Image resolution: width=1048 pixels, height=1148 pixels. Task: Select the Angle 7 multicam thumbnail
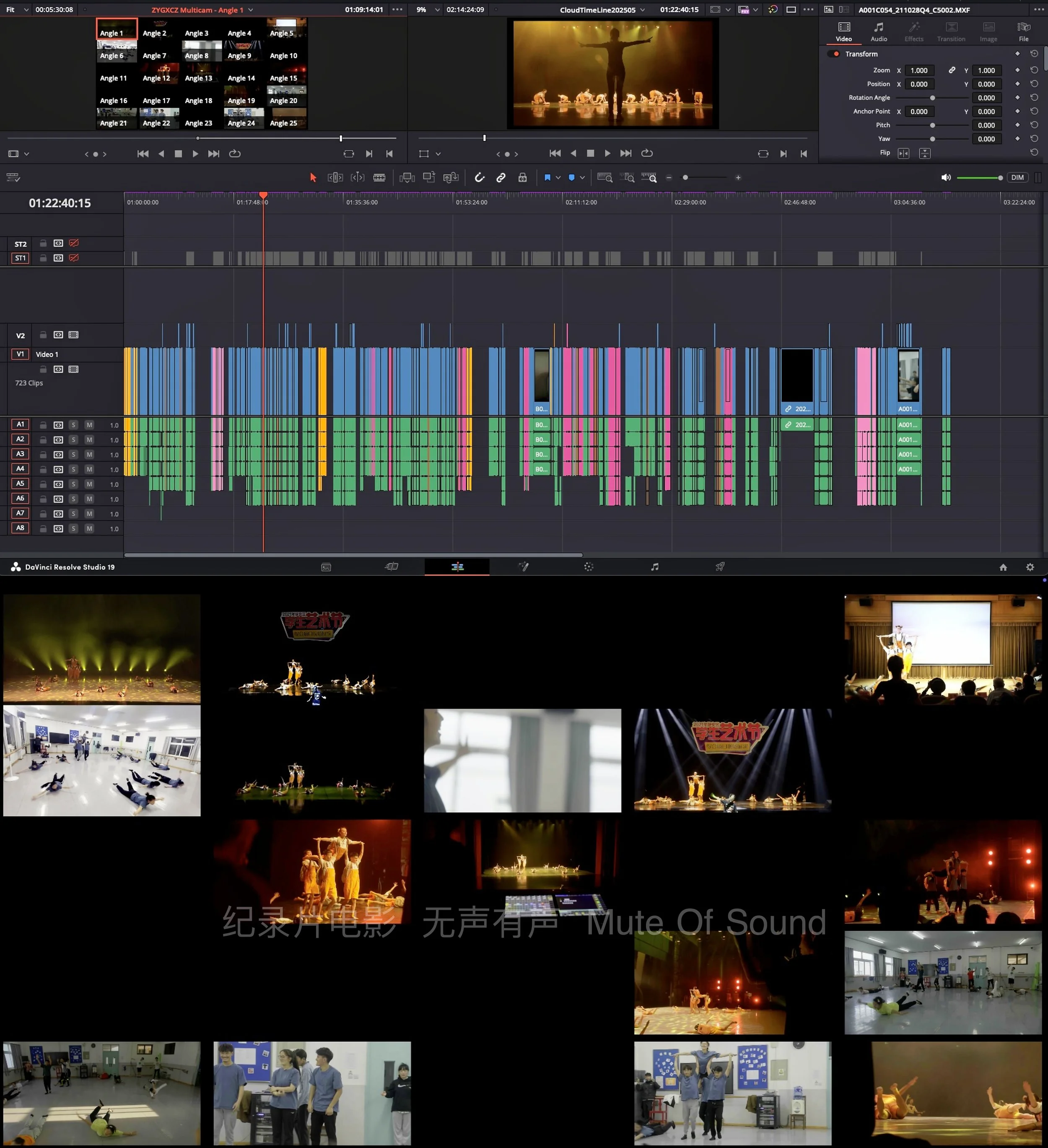(159, 51)
